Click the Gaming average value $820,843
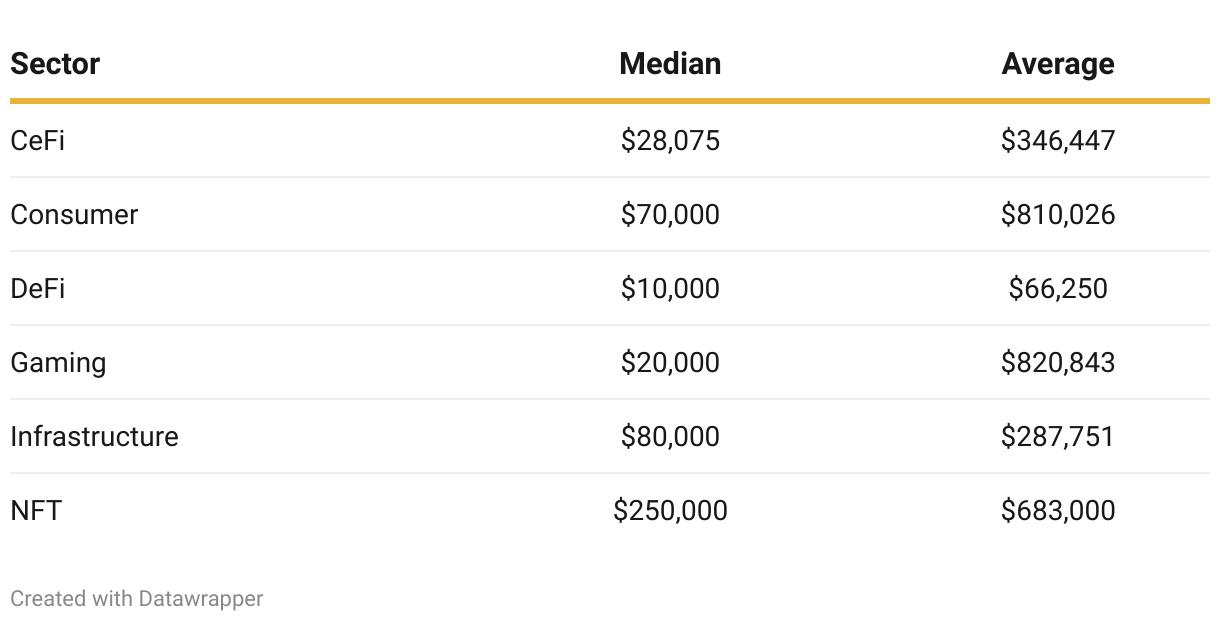Viewport: 1220px width, 622px height. [x=1058, y=363]
